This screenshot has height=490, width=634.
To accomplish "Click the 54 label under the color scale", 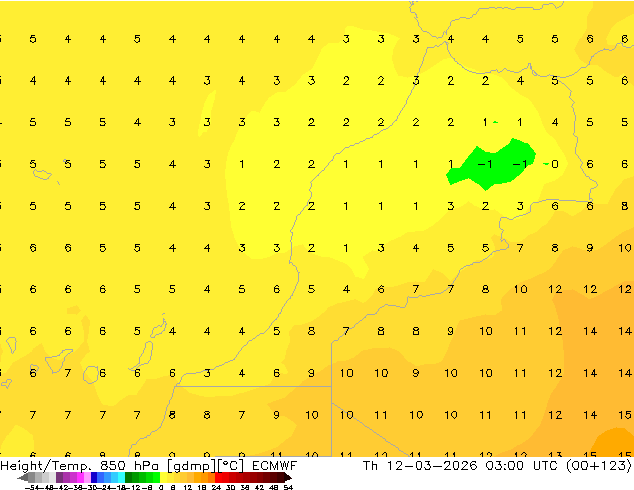I will (x=288, y=487).
